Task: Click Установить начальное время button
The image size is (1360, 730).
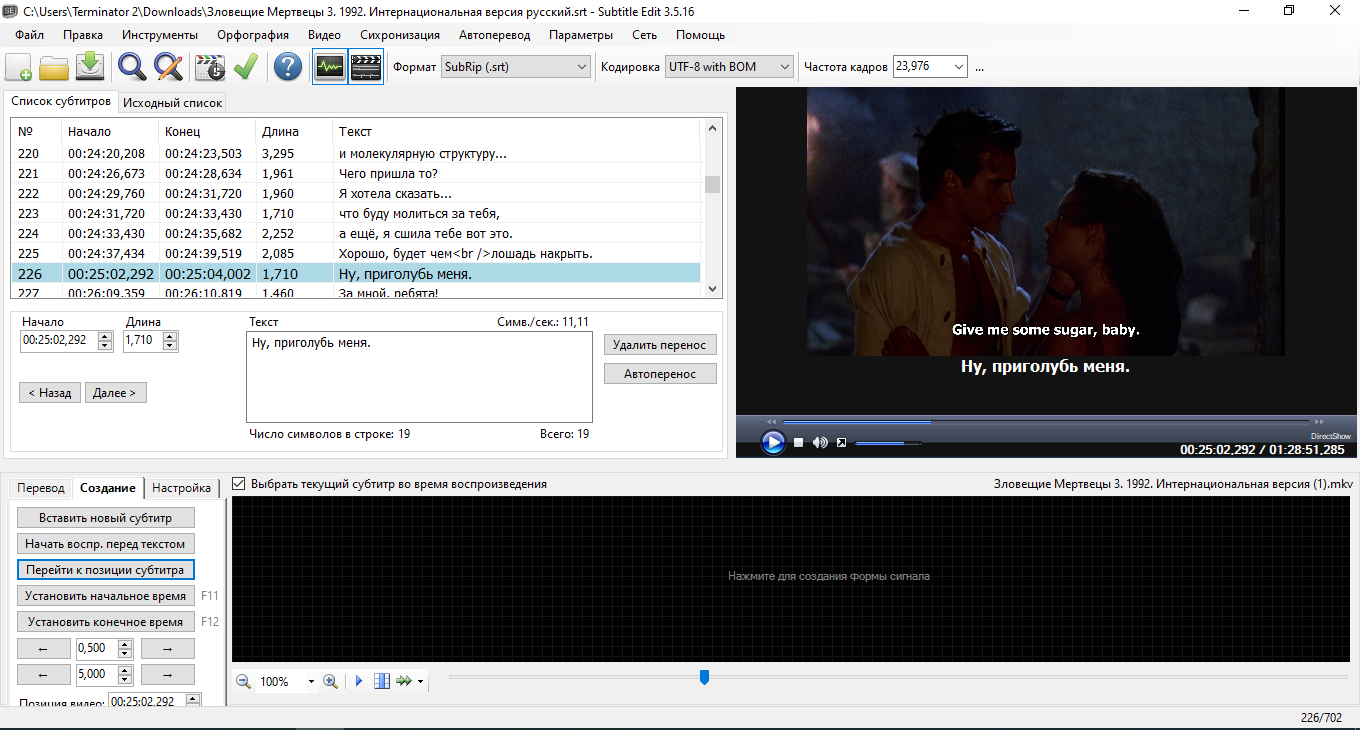Action: point(106,596)
